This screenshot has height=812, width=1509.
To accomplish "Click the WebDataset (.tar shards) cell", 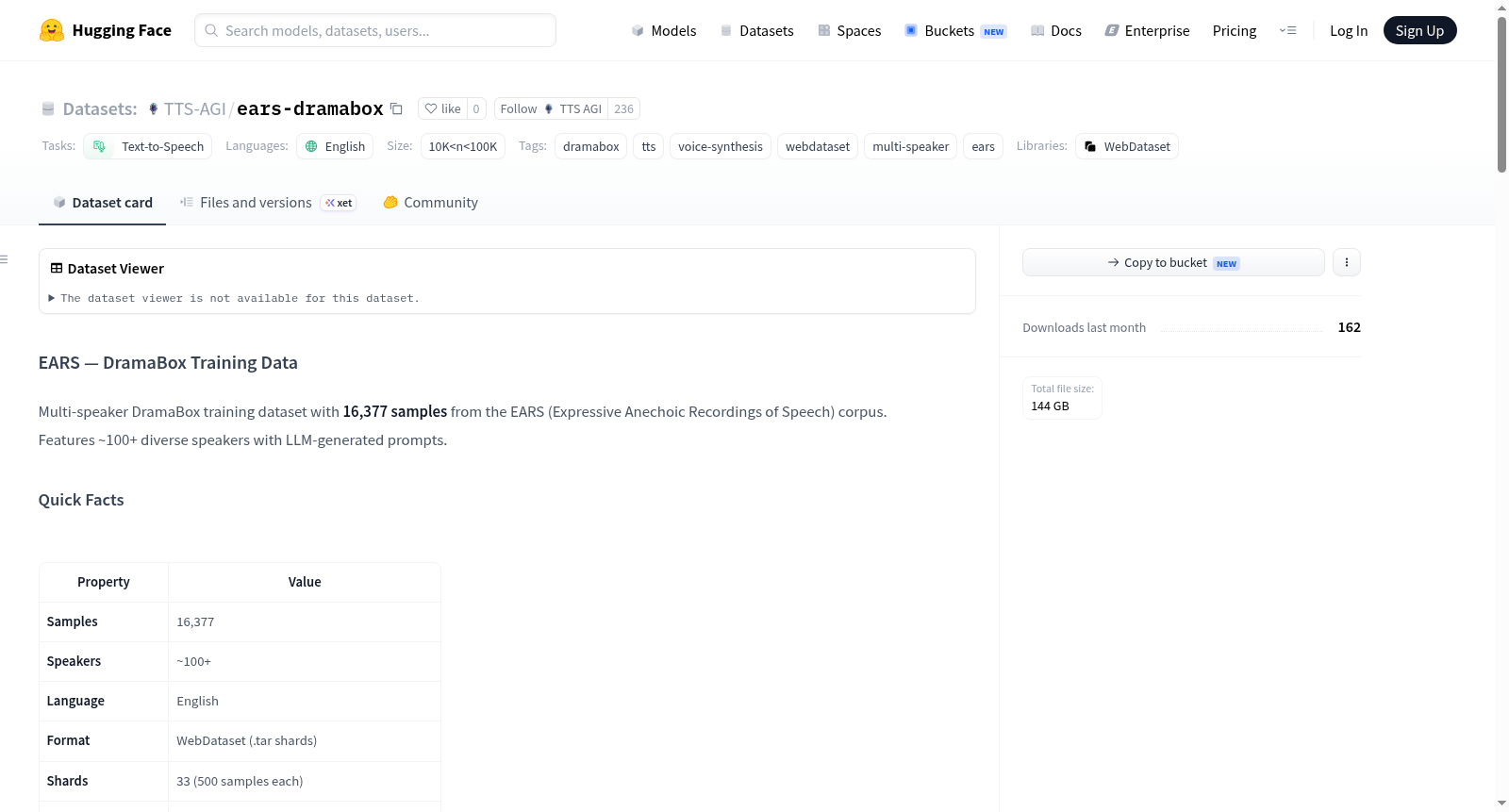I will 304,741.
